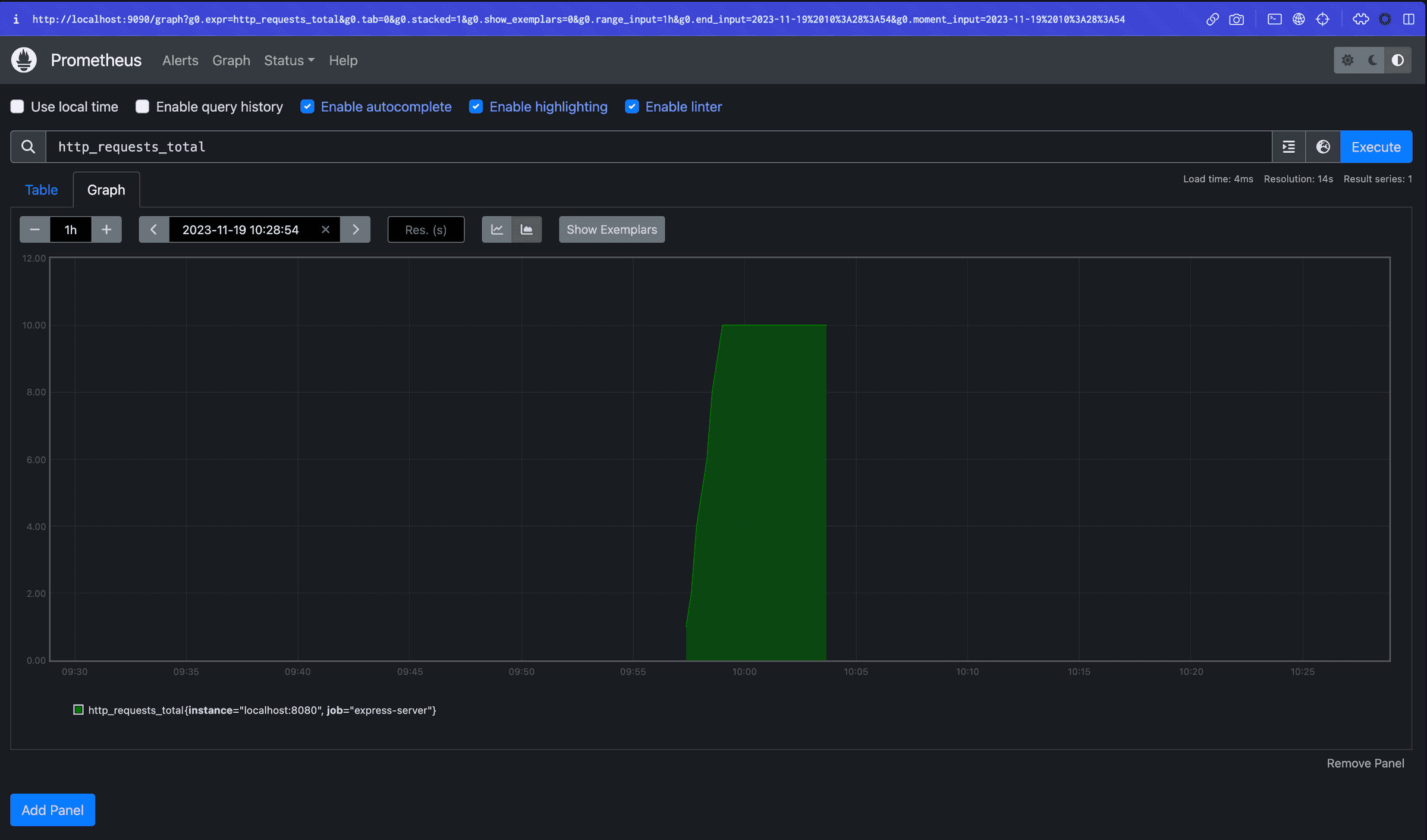Open settings via the gear icon

(x=1348, y=60)
